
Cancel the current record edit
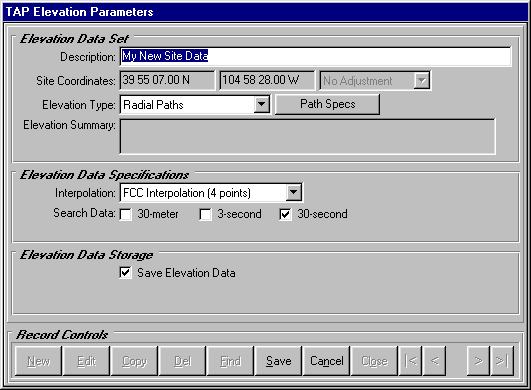[x=326, y=361]
